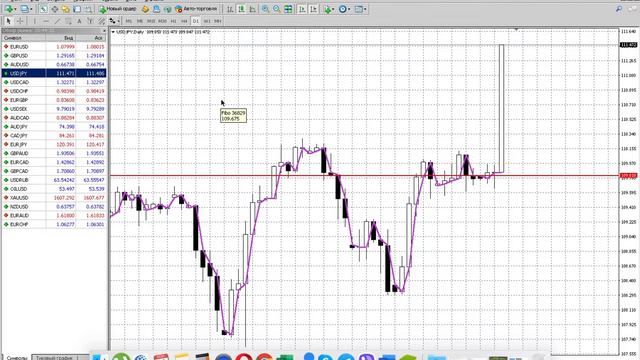Open the Profiles toolbar icon
Viewport: 640px width, 360px height.
coord(24,9)
